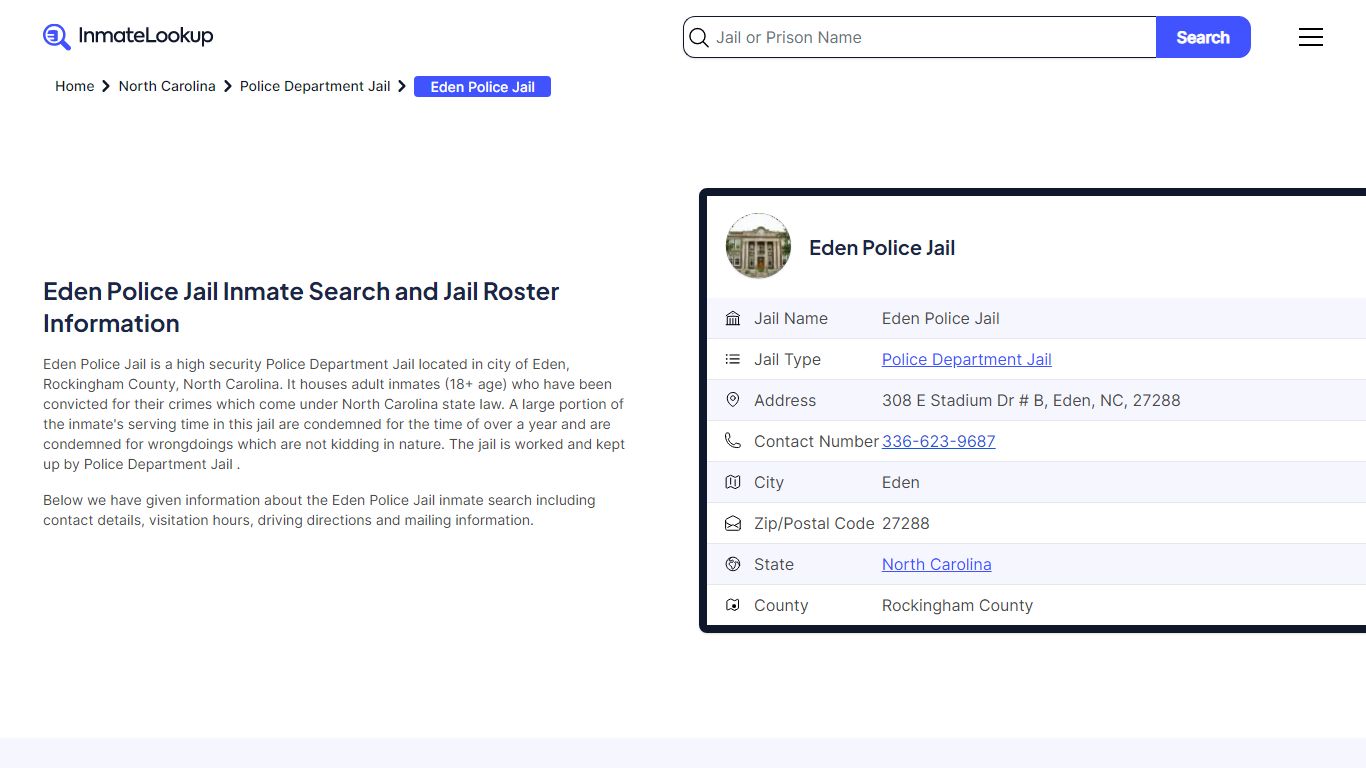Click the map icon beside City
1366x768 pixels.
[x=733, y=482]
